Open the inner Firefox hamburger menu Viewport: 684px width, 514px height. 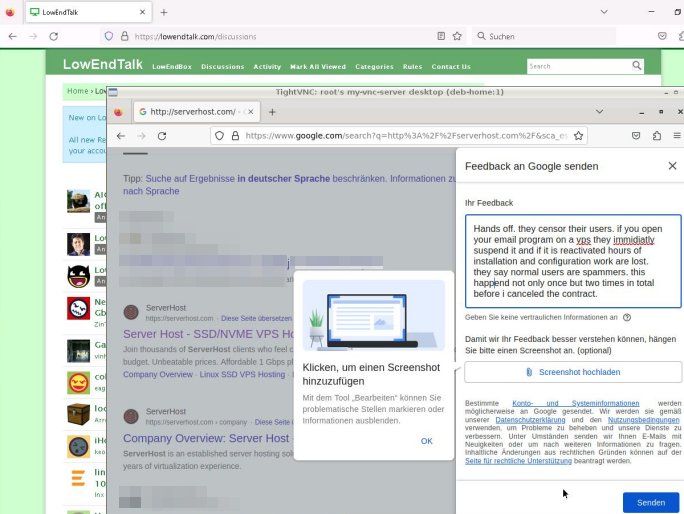[679, 135]
